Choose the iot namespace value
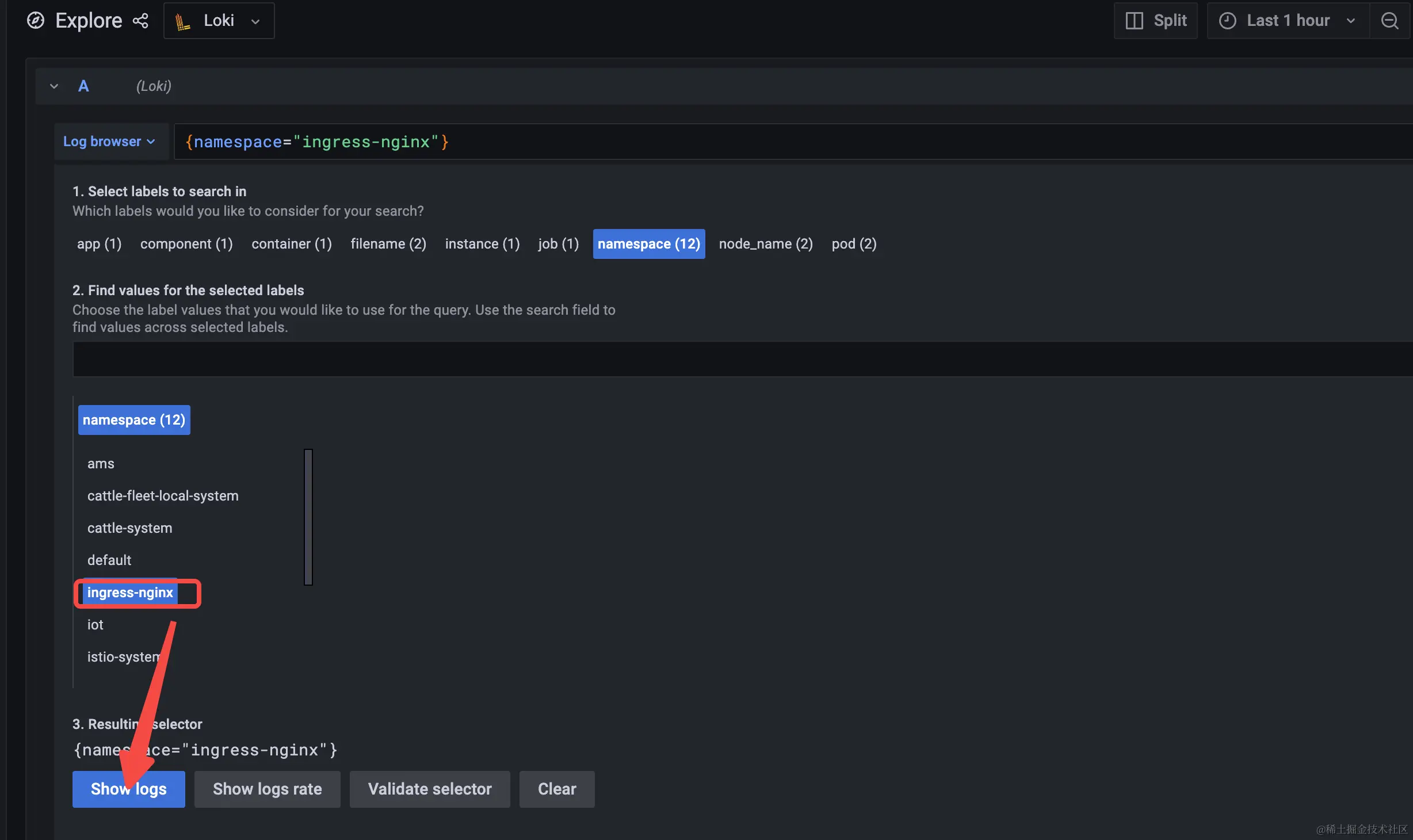This screenshot has height=840, width=1413. 95,625
